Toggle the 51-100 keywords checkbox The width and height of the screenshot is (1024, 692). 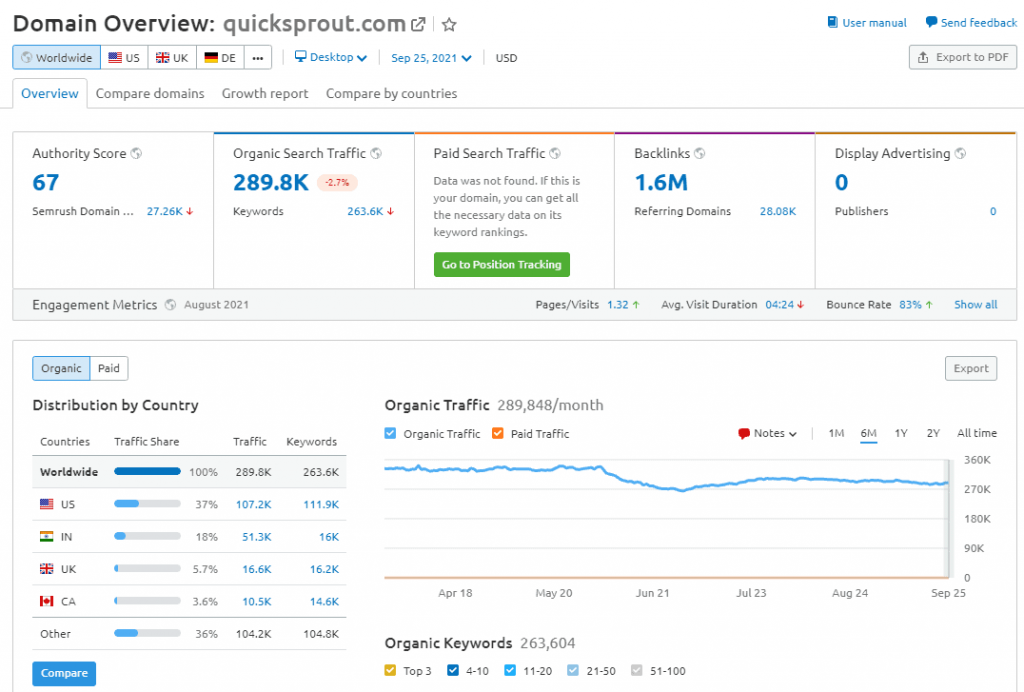tap(637, 670)
